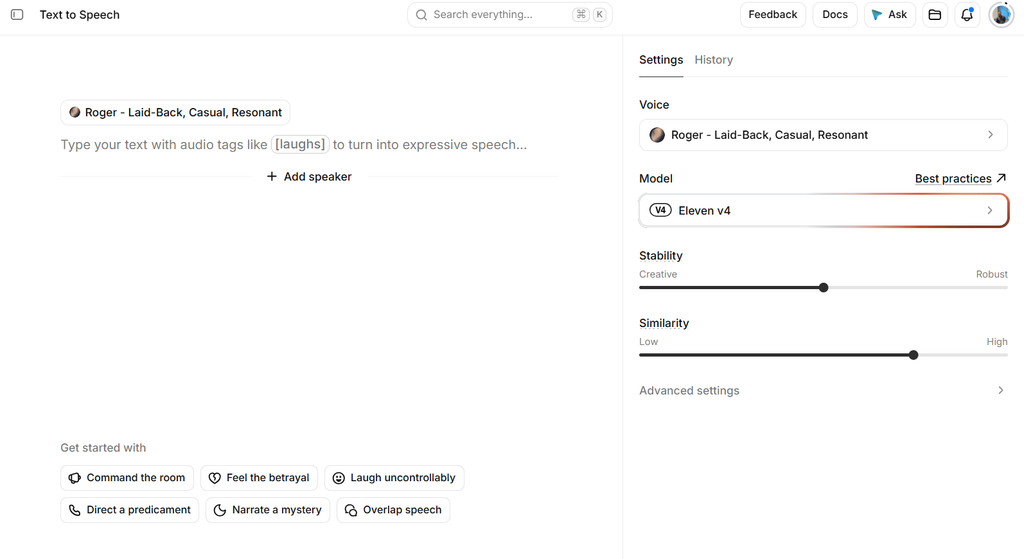Click Add speaker
Image resolution: width=1024 pixels, height=559 pixels.
click(309, 177)
